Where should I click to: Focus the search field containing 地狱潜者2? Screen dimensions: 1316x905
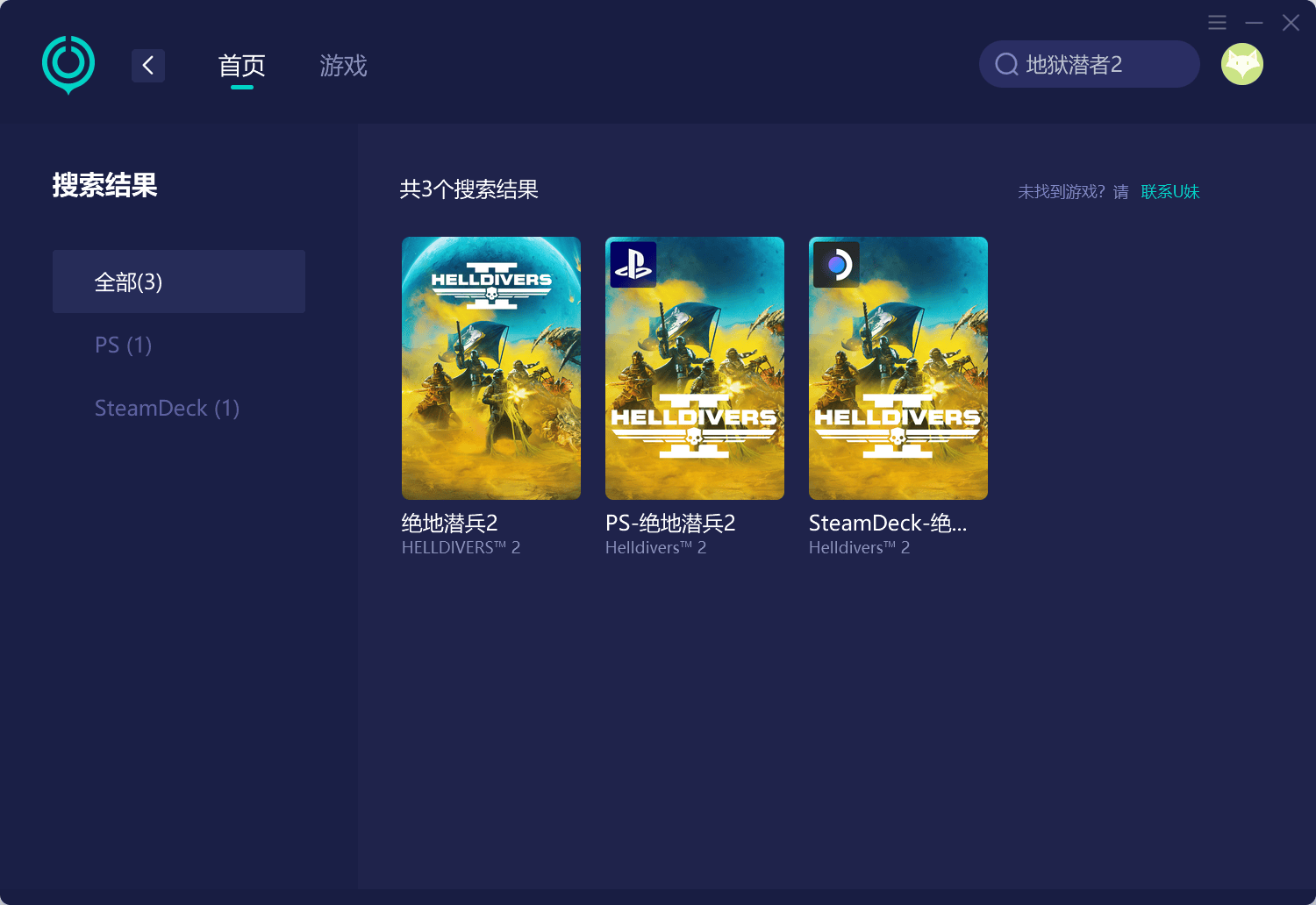[x=1090, y=64]
